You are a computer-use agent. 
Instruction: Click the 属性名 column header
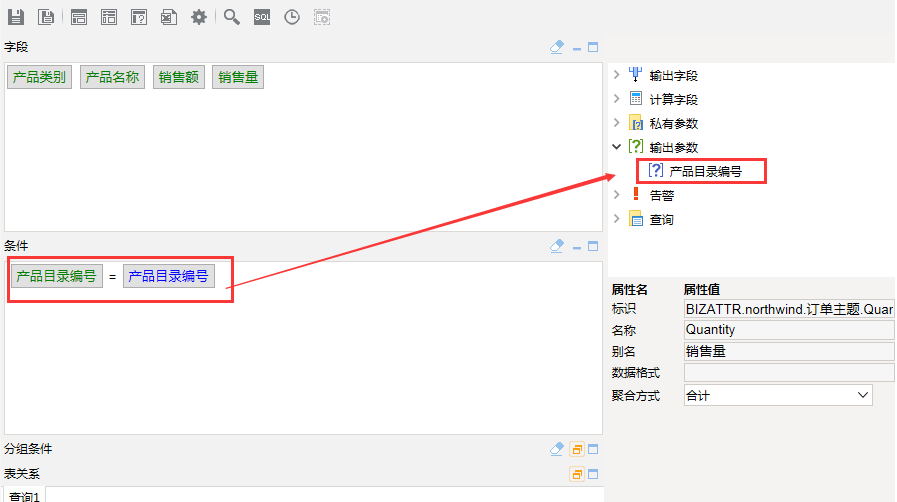pyautogui.click(x=629, y=290)
